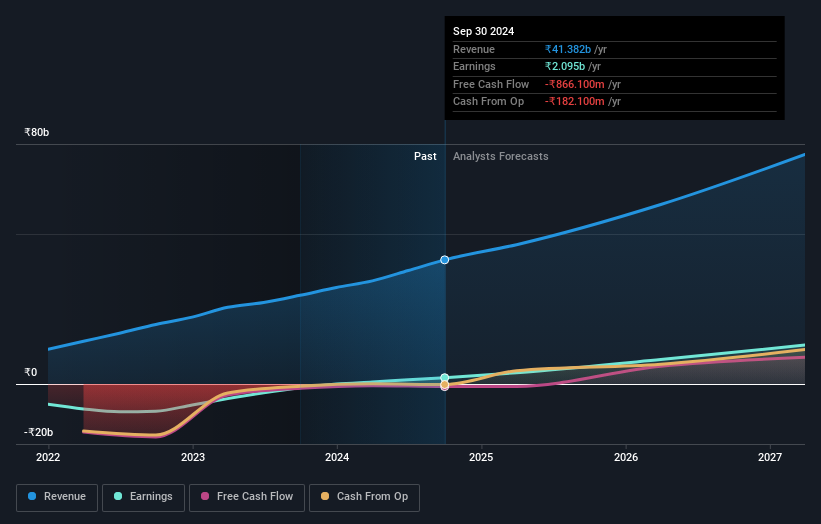
Task: Click the Revenue row label in tooltip
Action: [x=474, y=49]
